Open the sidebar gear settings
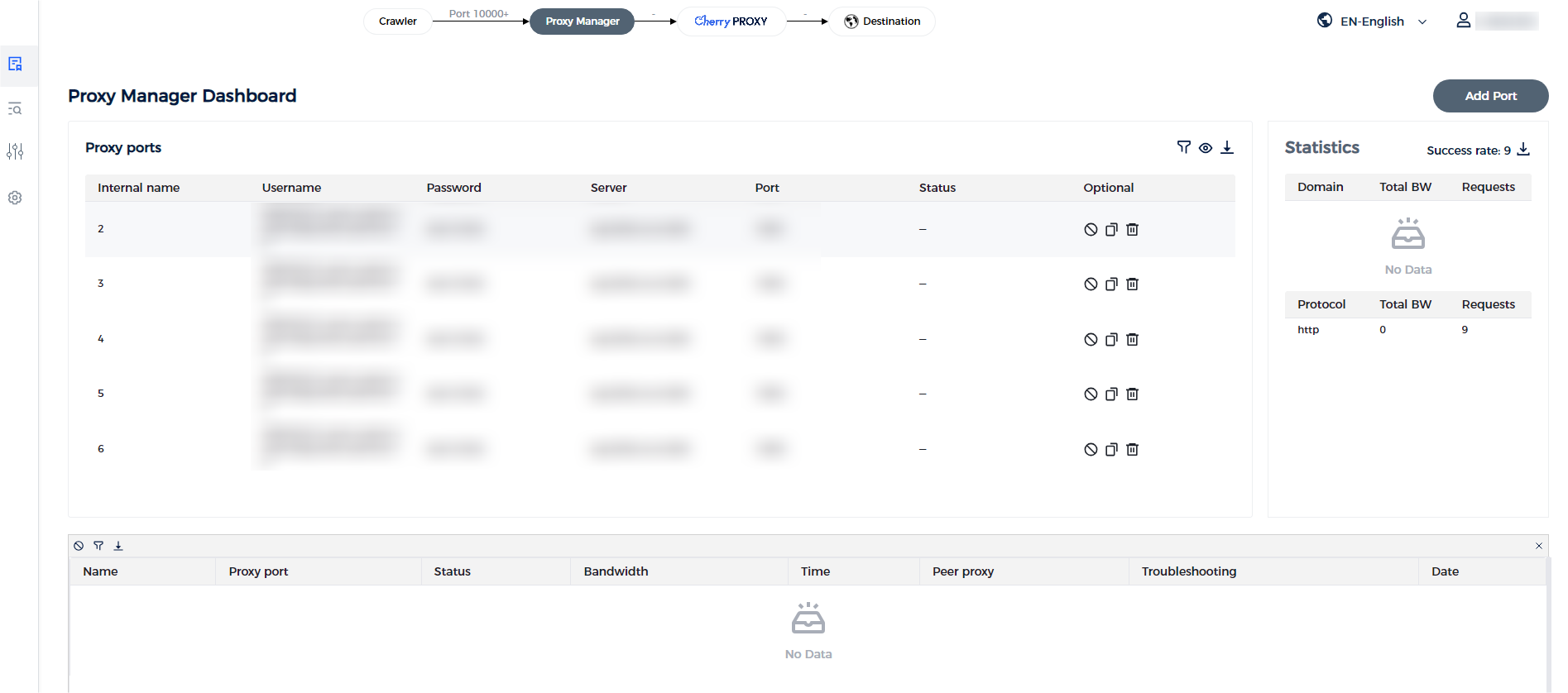This screenshot has height=693, width=1568. [15, 198]
